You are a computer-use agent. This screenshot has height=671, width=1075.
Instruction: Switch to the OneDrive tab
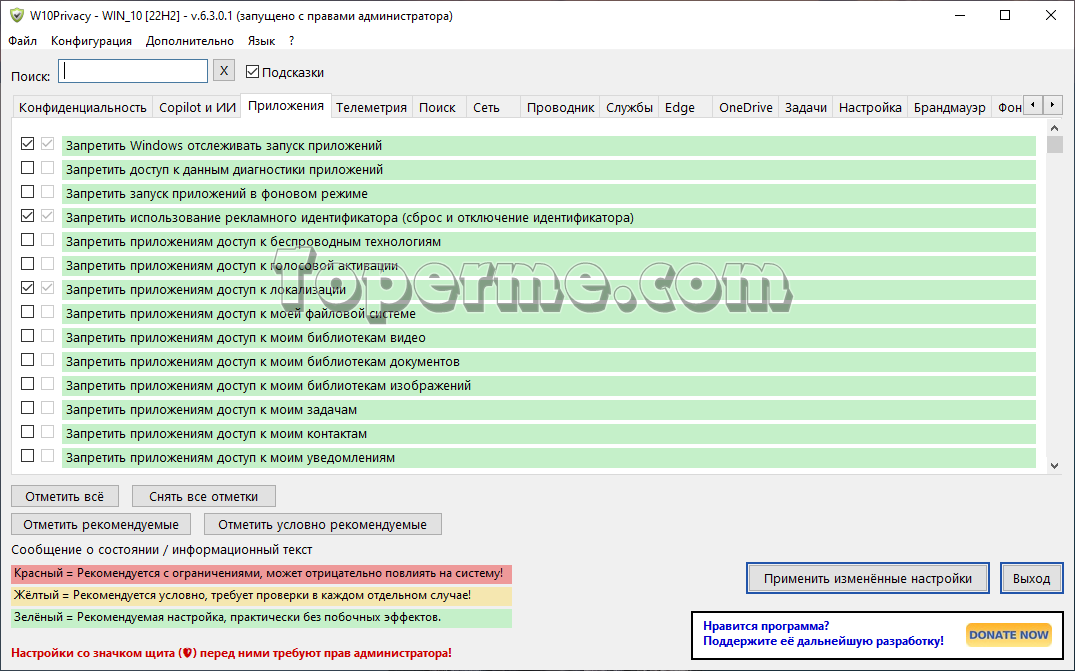[746, 108]
